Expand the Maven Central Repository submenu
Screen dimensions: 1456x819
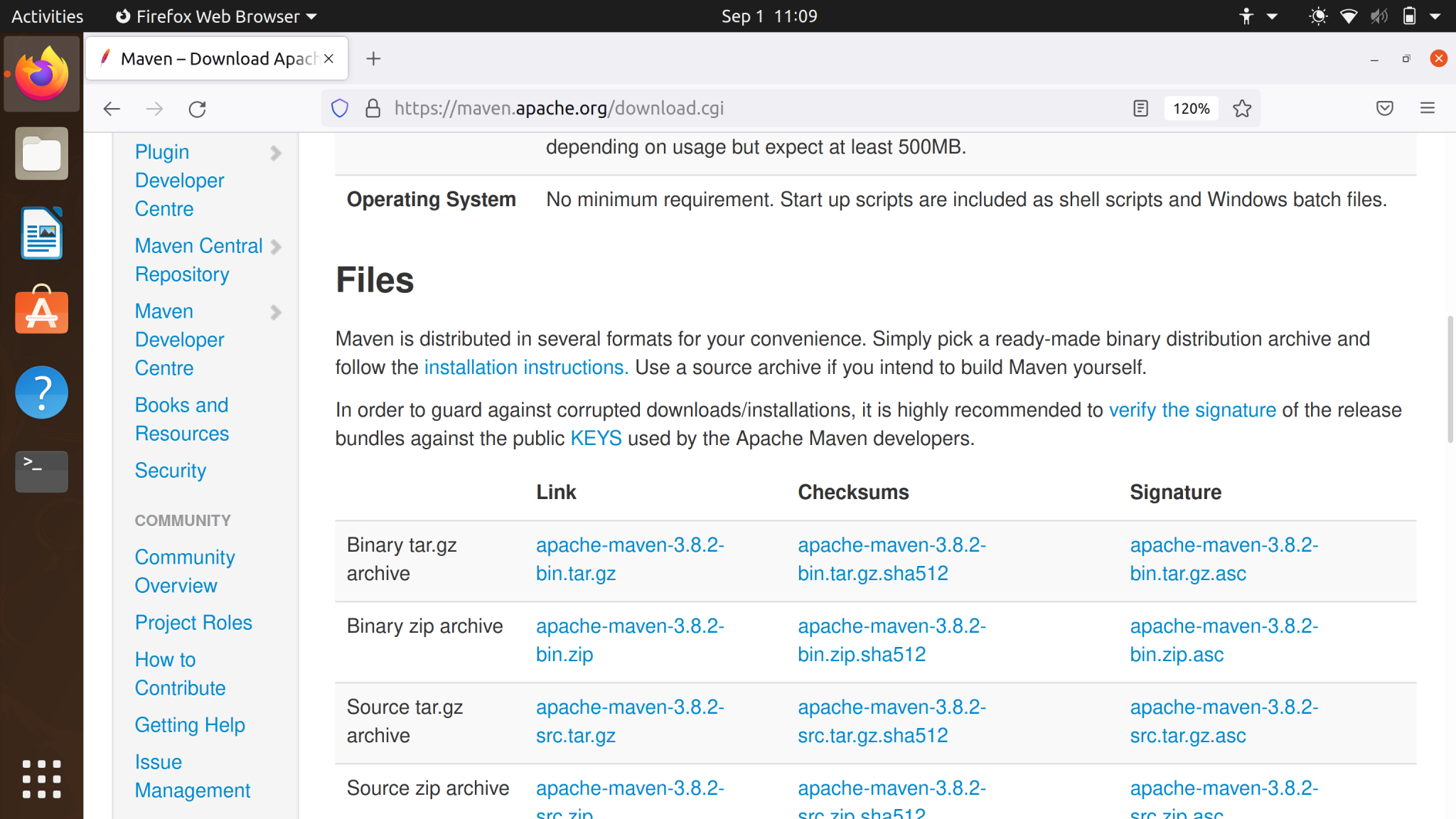(x=276, y=246)
